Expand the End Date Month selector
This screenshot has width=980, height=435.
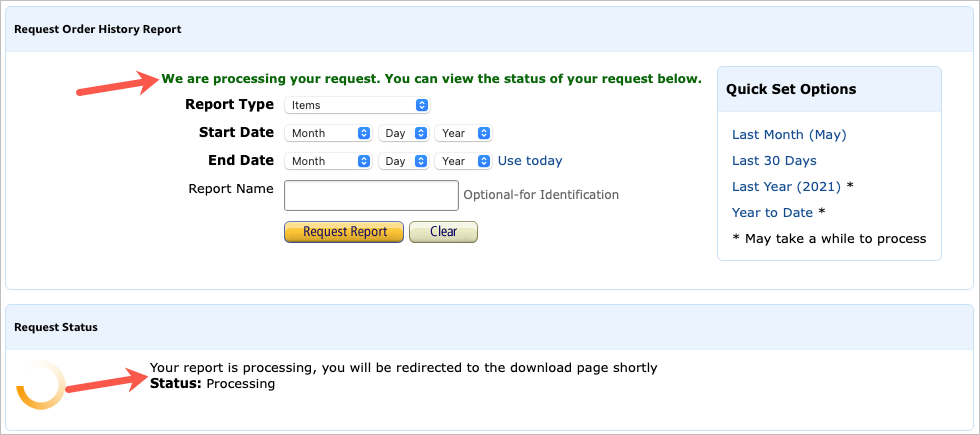pyautogui.click(x=329, y=161)
